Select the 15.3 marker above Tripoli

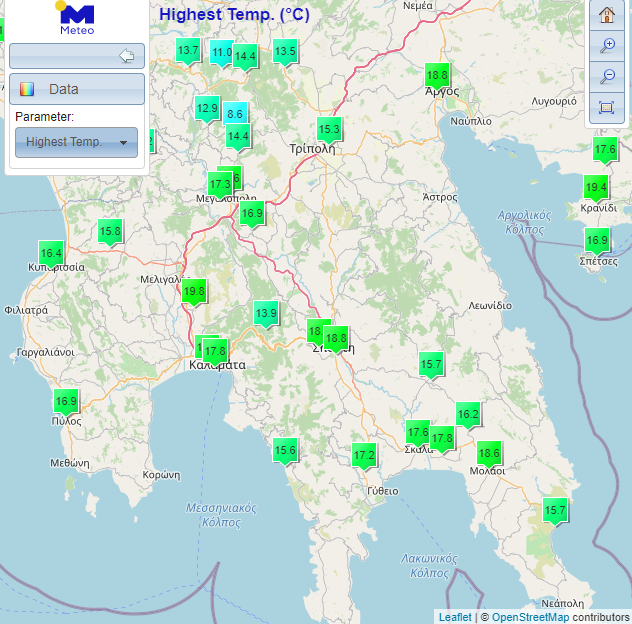tap(329, 131)
